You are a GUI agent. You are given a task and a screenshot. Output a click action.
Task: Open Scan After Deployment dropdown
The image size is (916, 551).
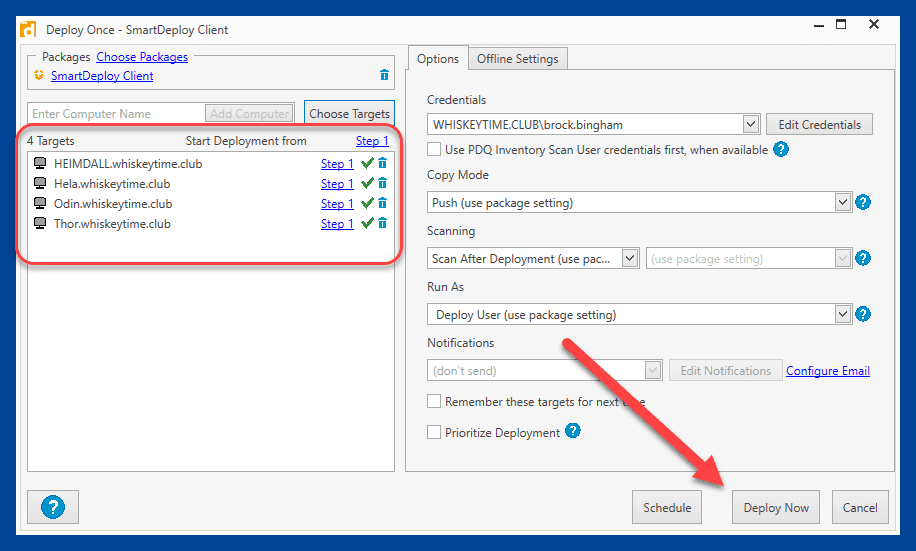tap(629, 258)
